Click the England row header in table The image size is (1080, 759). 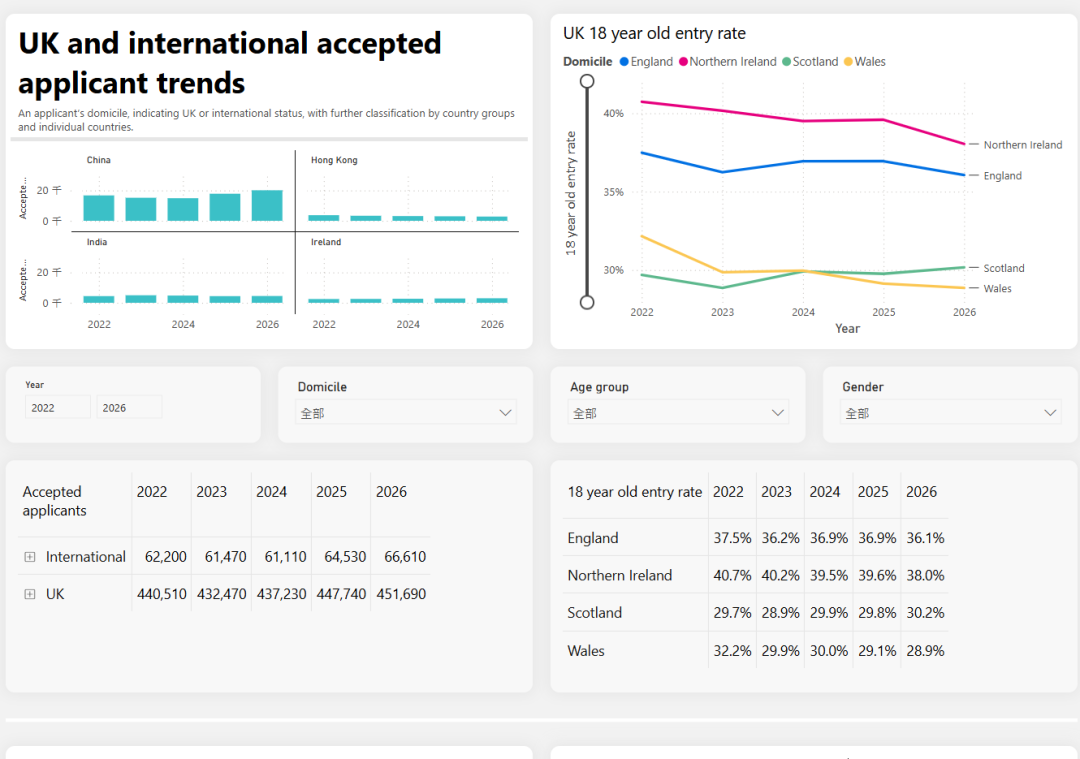(x=593, y=538)
